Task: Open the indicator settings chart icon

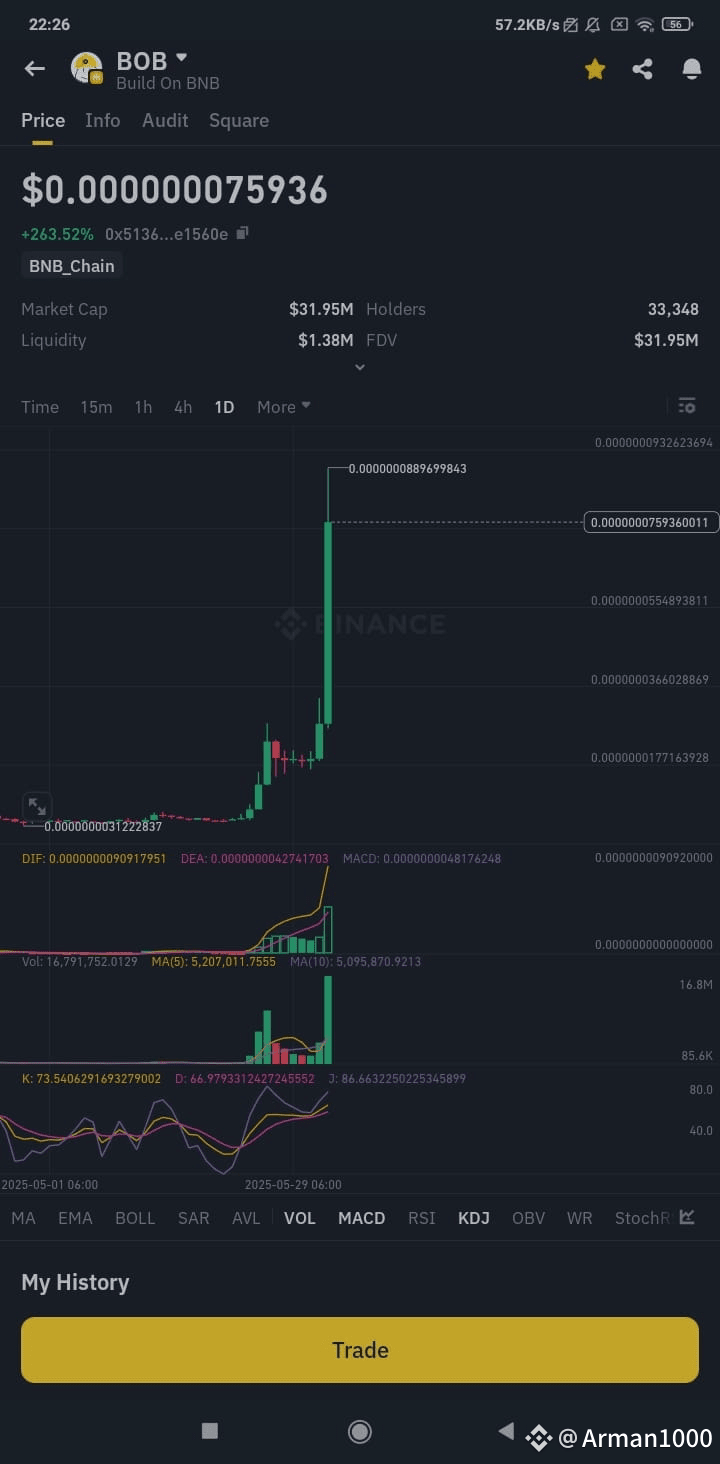Action: (x=687, y=1217)
